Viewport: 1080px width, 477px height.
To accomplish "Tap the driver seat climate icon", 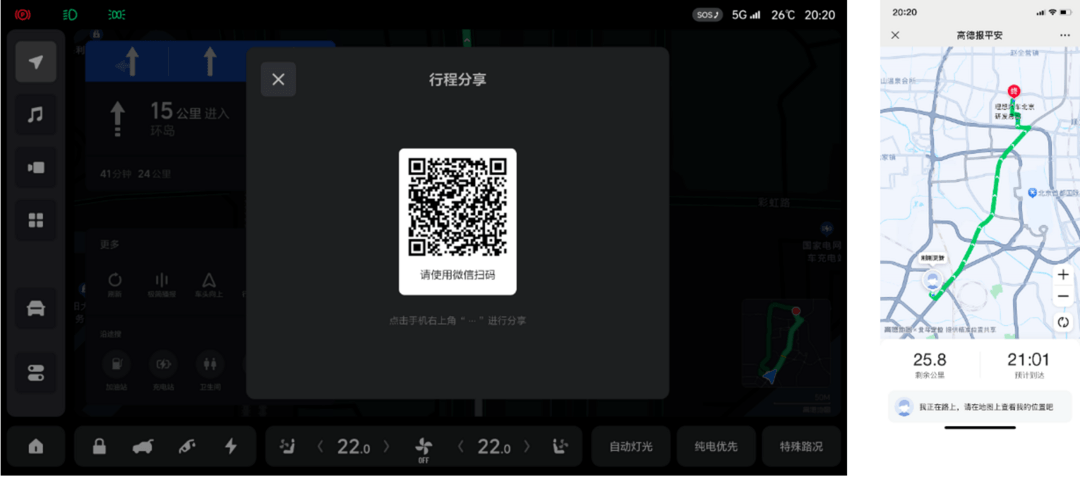I will 287,446.
